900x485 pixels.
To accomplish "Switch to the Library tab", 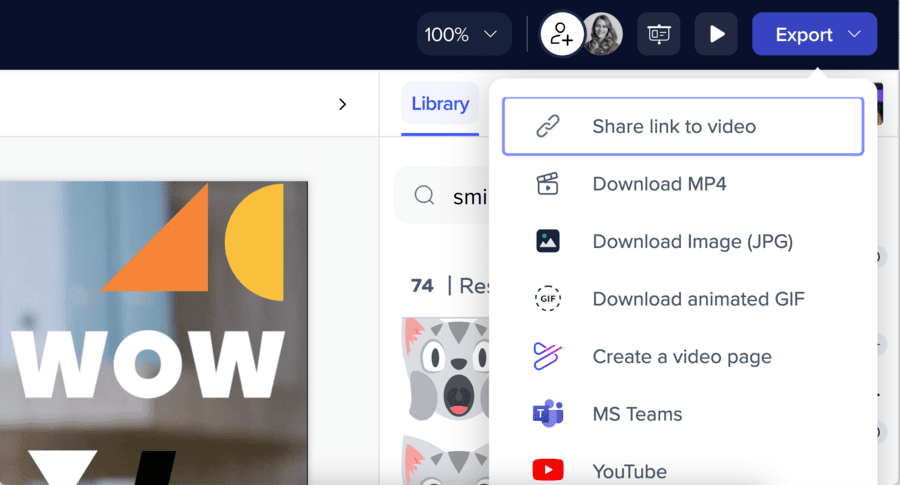I will coord(440,104).
